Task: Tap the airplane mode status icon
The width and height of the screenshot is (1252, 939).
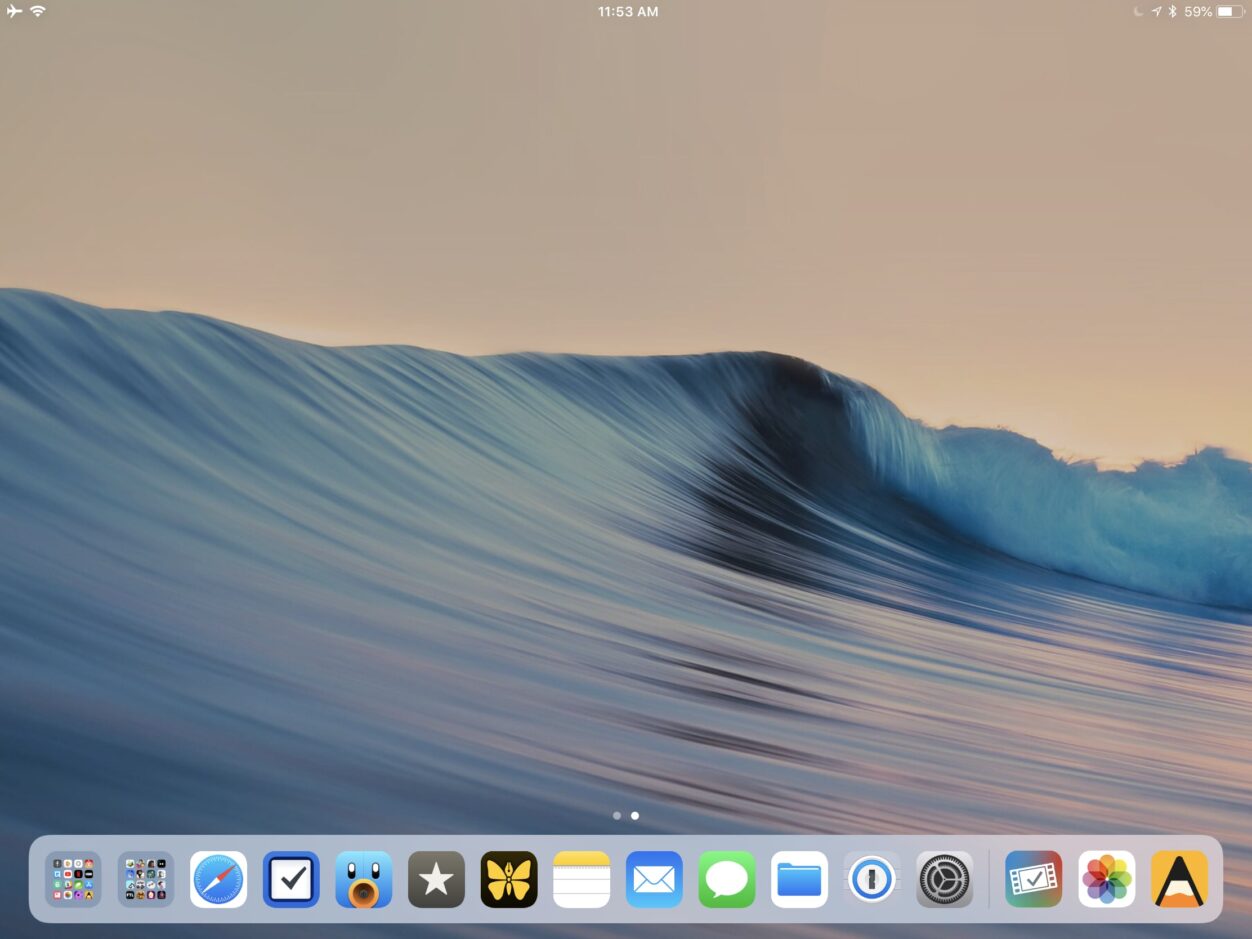Action: click(x=14, y=12)
